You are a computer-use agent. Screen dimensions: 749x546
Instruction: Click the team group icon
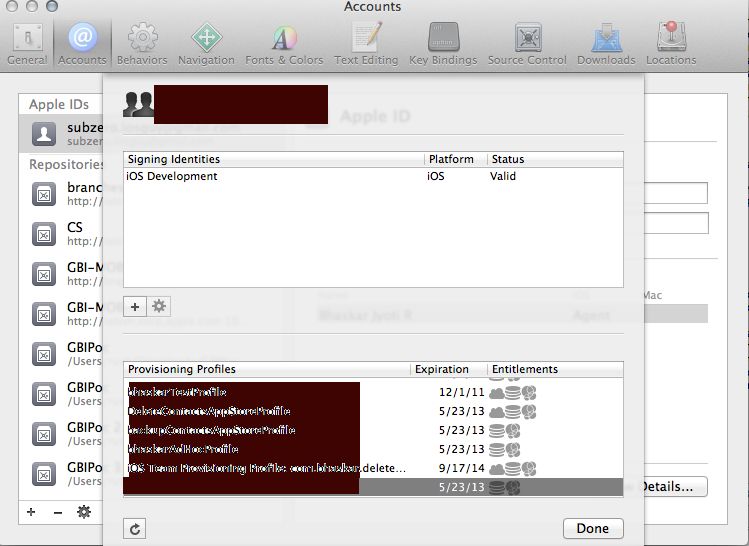[138, 104]
